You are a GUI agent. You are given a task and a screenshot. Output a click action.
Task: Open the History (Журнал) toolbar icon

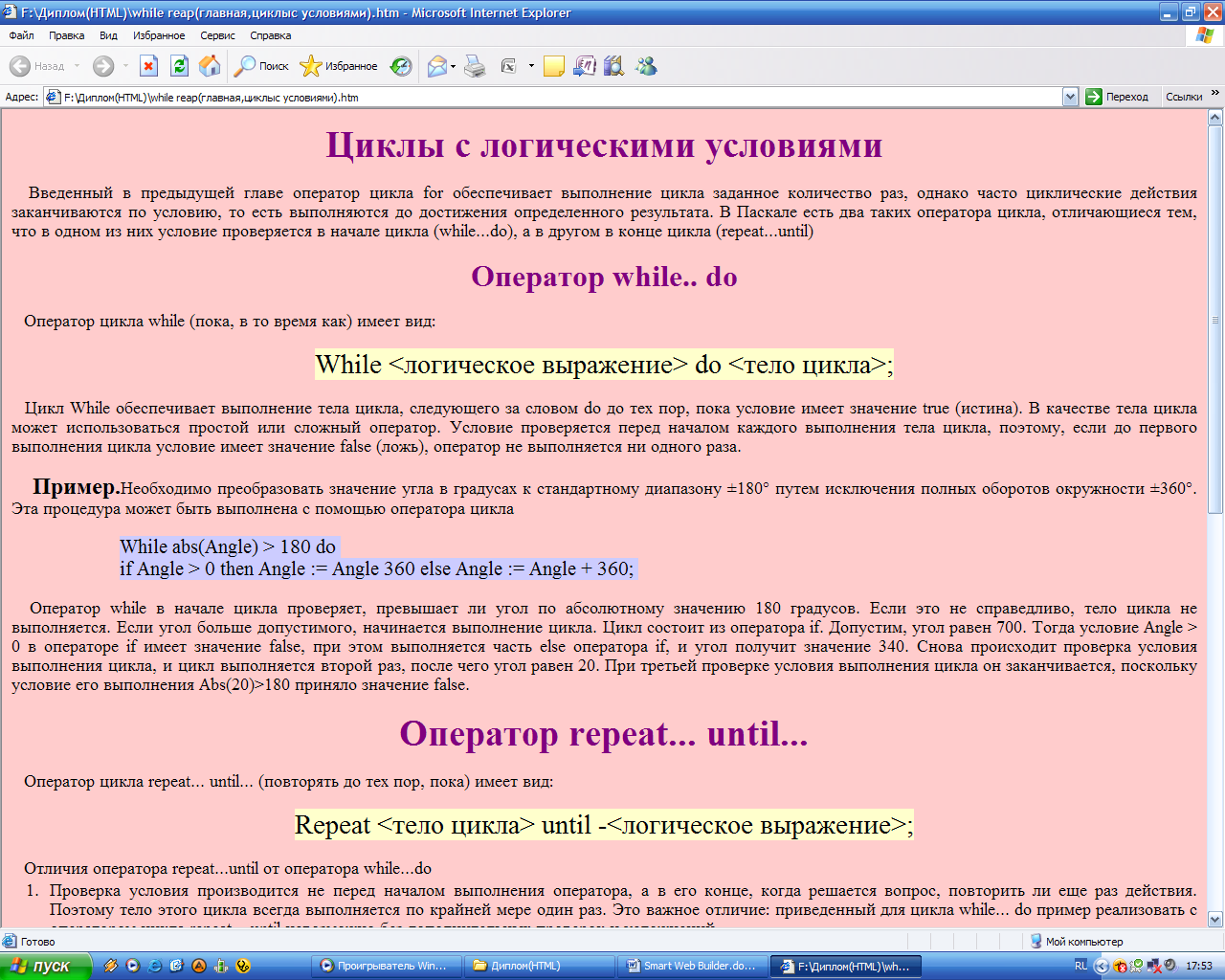(x=402, y=66)
